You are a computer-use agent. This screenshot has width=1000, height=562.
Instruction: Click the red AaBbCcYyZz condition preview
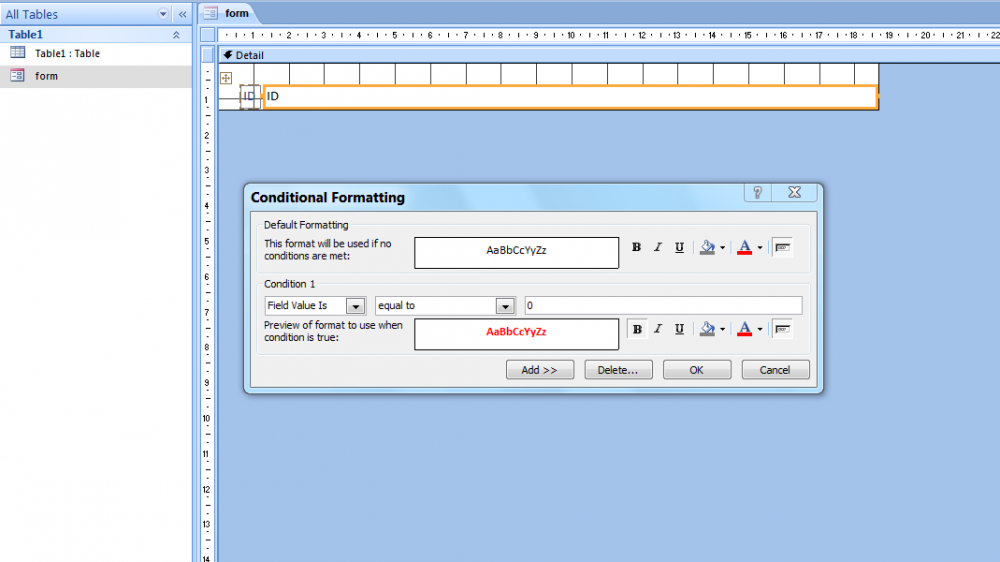(517, 334)
